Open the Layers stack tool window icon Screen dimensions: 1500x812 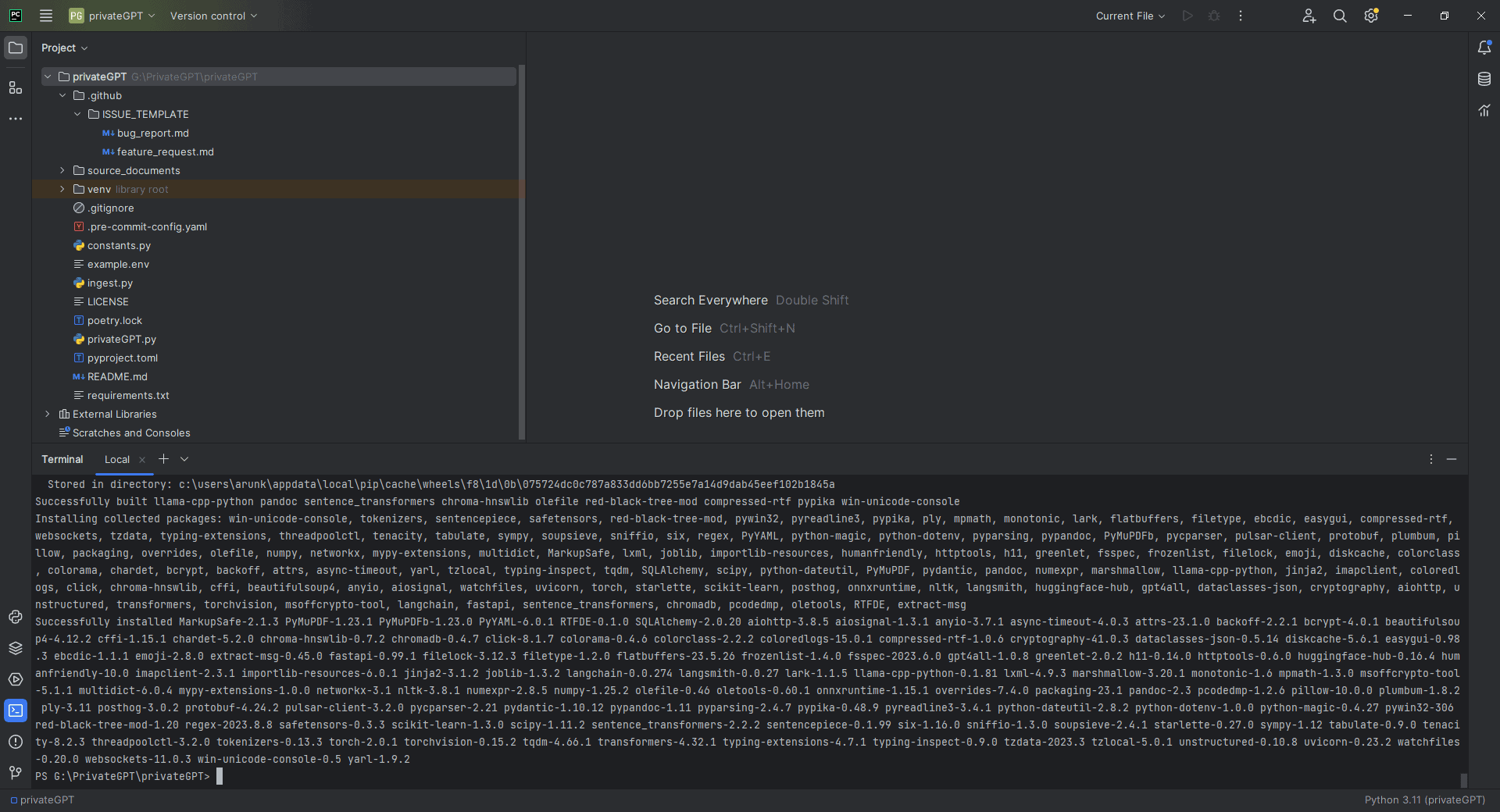[16, 648]
